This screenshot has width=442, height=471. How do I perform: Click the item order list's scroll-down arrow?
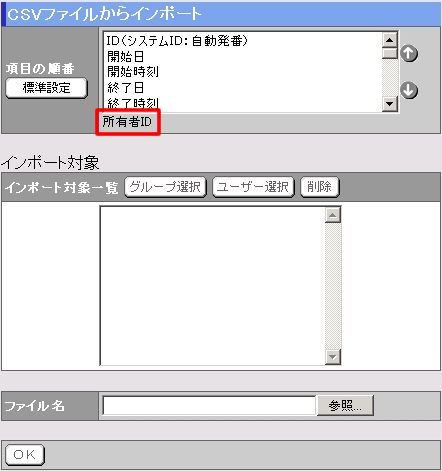389,104
